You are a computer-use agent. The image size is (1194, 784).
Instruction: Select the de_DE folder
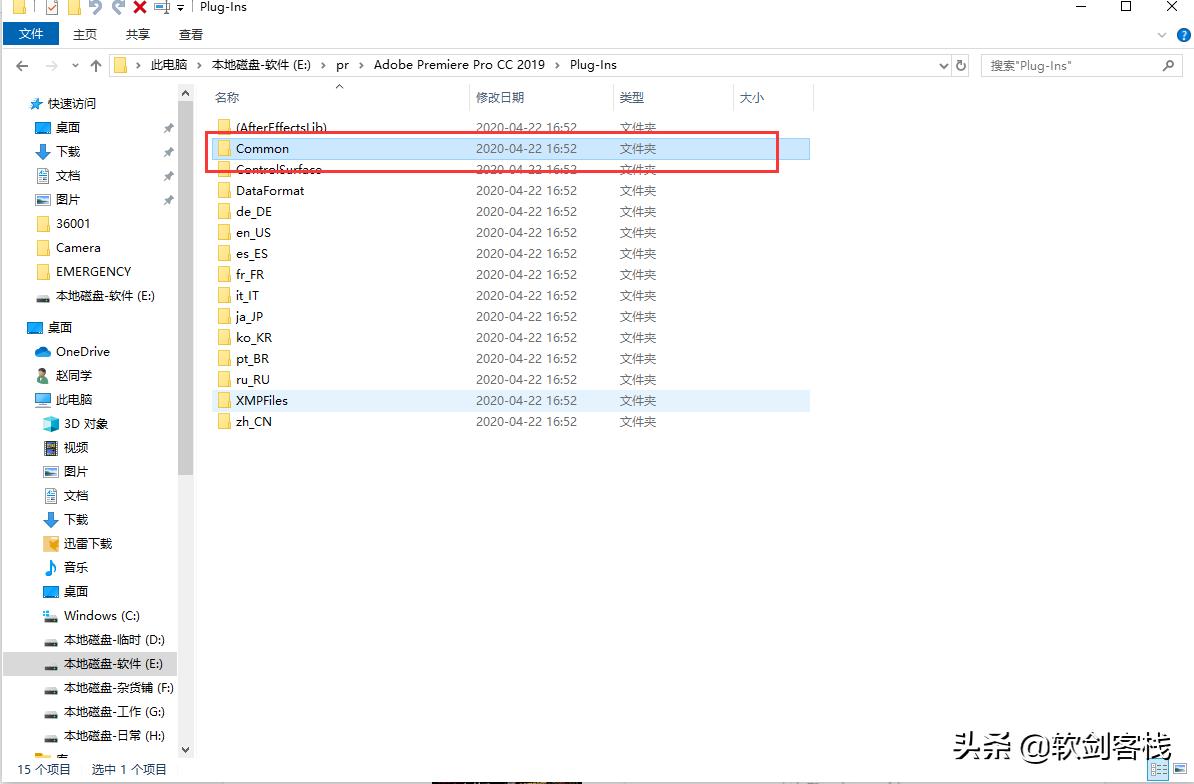click(510, 212)
